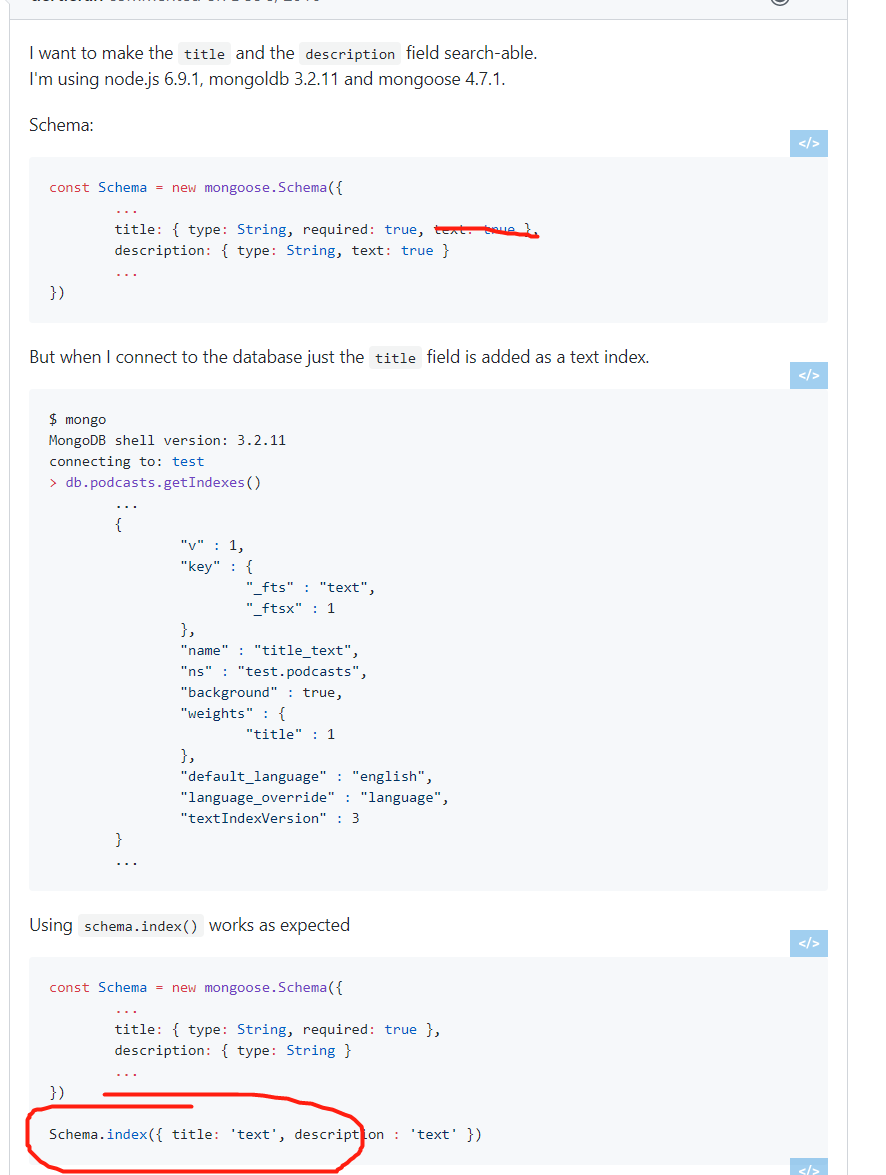Click the '"weights" : {' line

(x=233, y=713)
